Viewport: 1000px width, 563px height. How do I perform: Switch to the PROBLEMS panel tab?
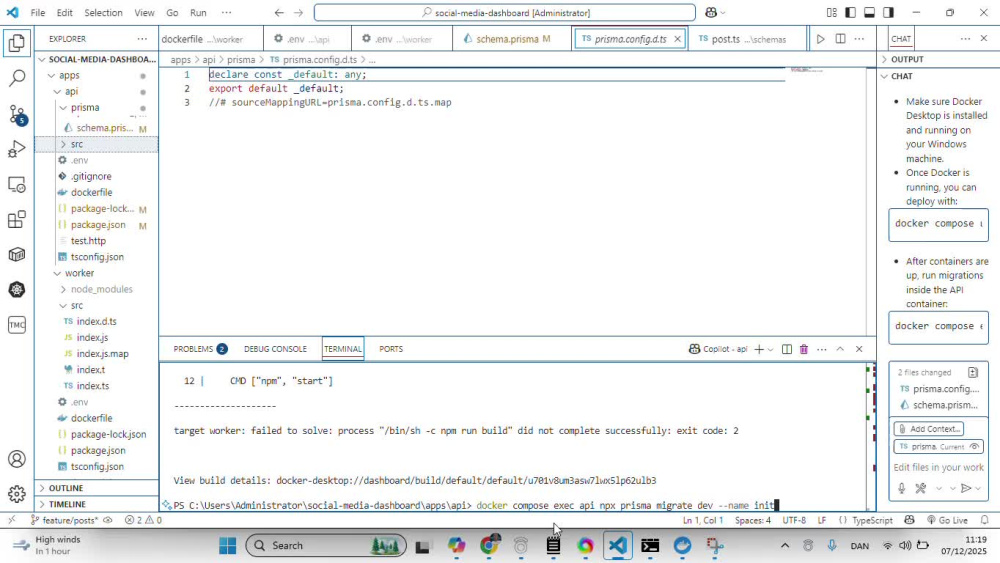[200, 349]
